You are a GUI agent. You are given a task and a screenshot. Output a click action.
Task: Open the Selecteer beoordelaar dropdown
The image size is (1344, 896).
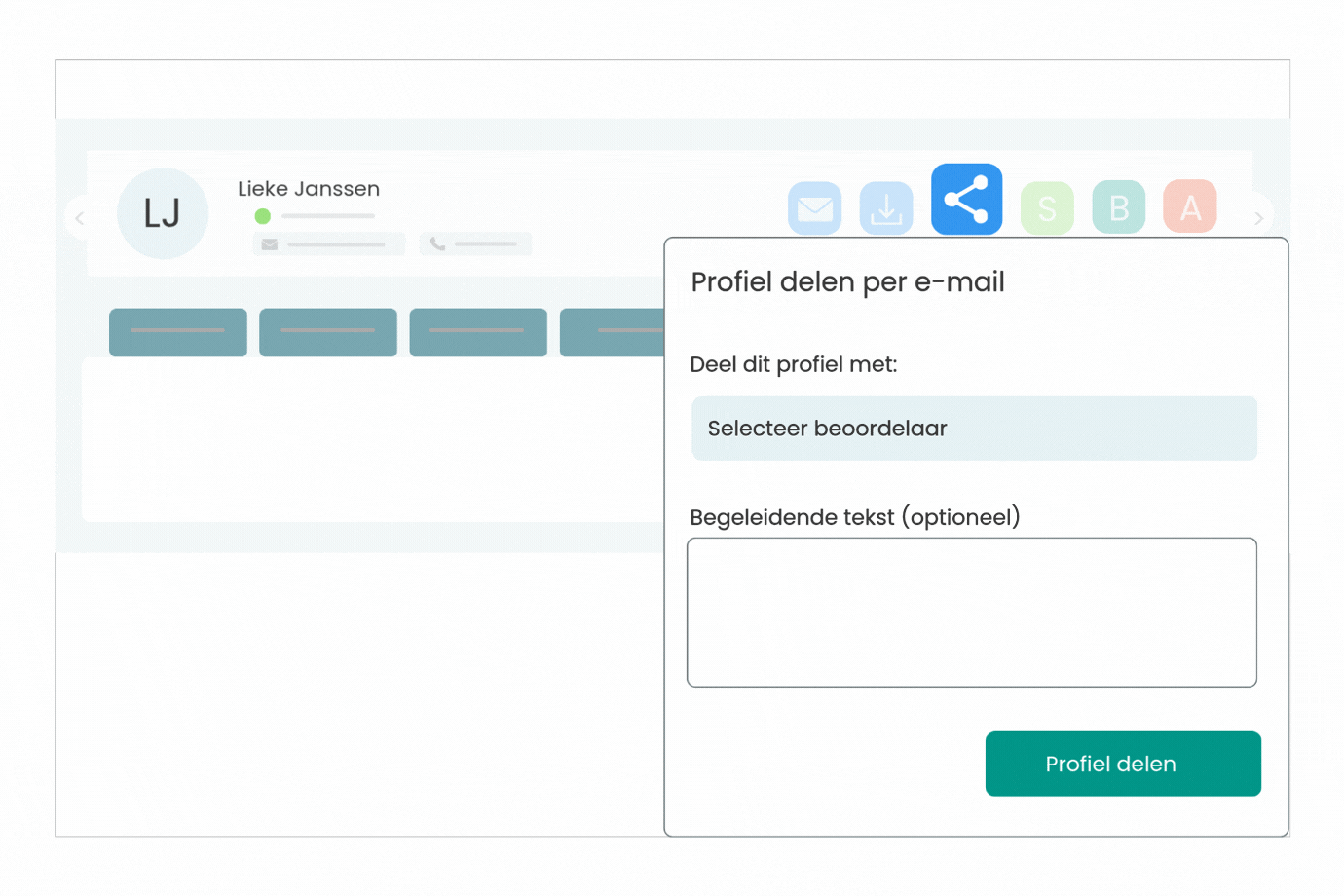[x=974, y=429]
